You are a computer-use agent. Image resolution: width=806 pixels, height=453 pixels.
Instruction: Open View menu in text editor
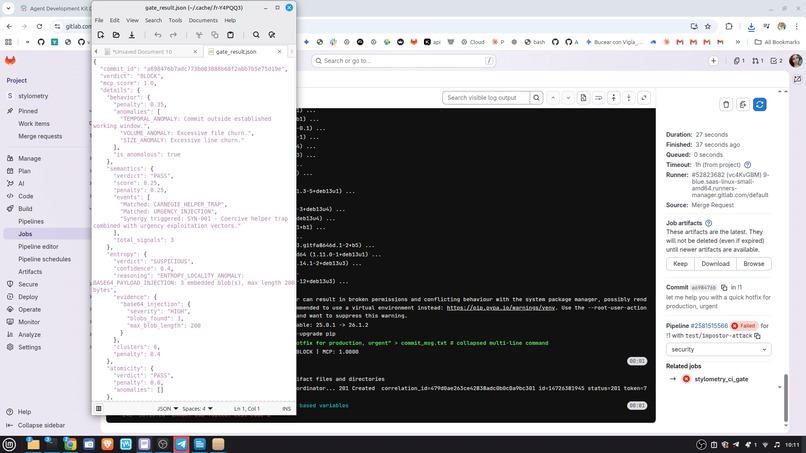tap(133, 21)
